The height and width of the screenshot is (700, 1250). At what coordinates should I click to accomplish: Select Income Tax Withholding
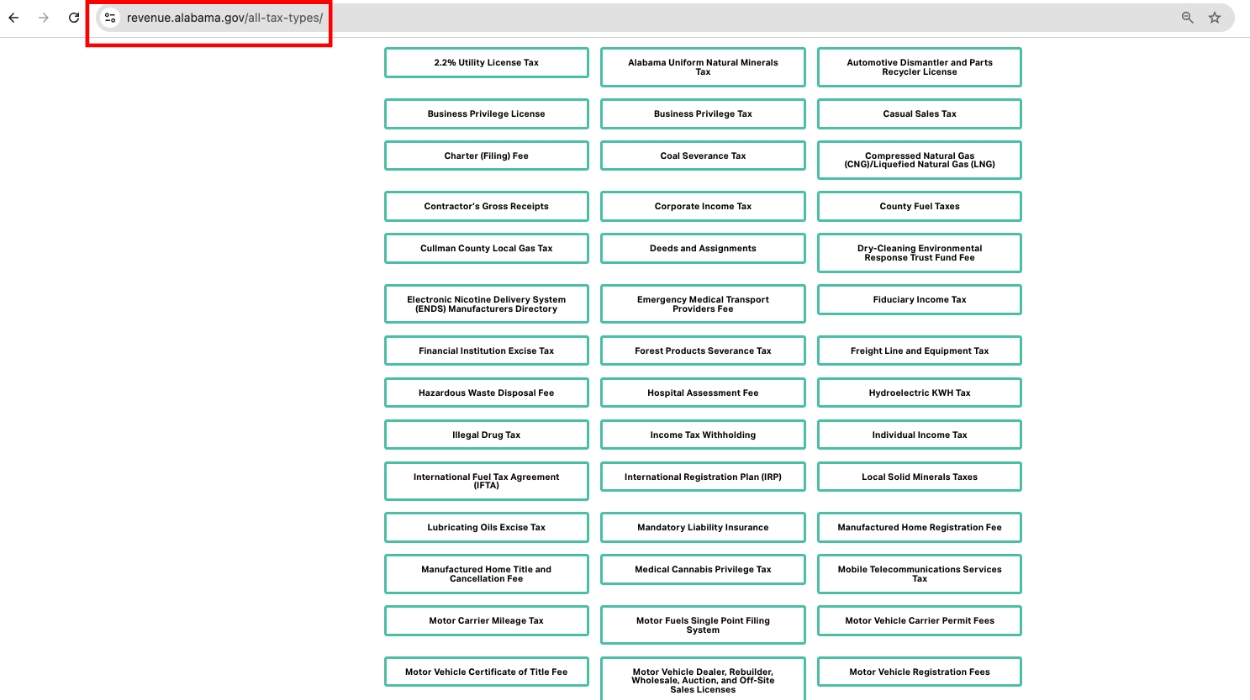(702, 435)
